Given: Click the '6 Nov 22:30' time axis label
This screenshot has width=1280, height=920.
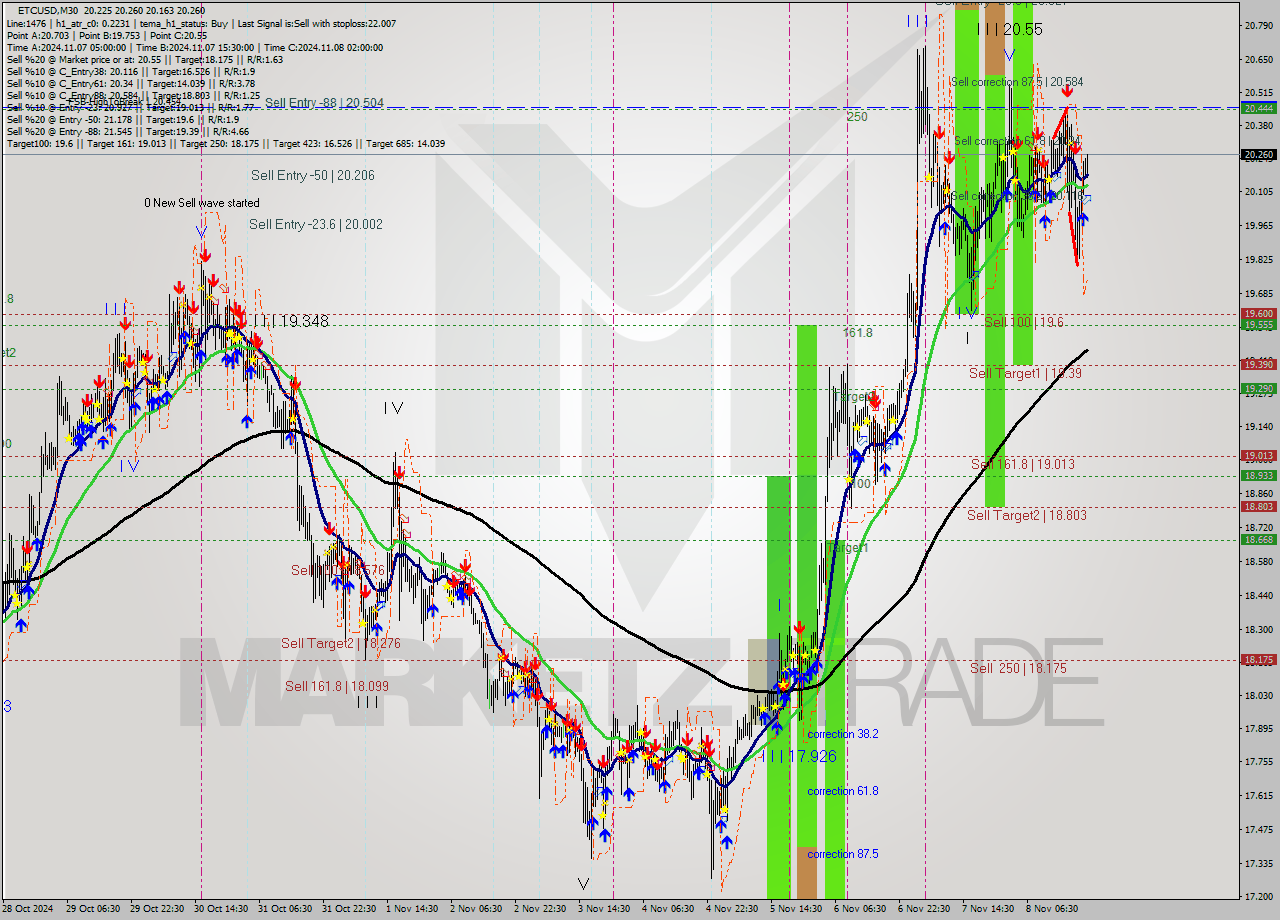Looking at the screenshot, I should coord(924,909).
